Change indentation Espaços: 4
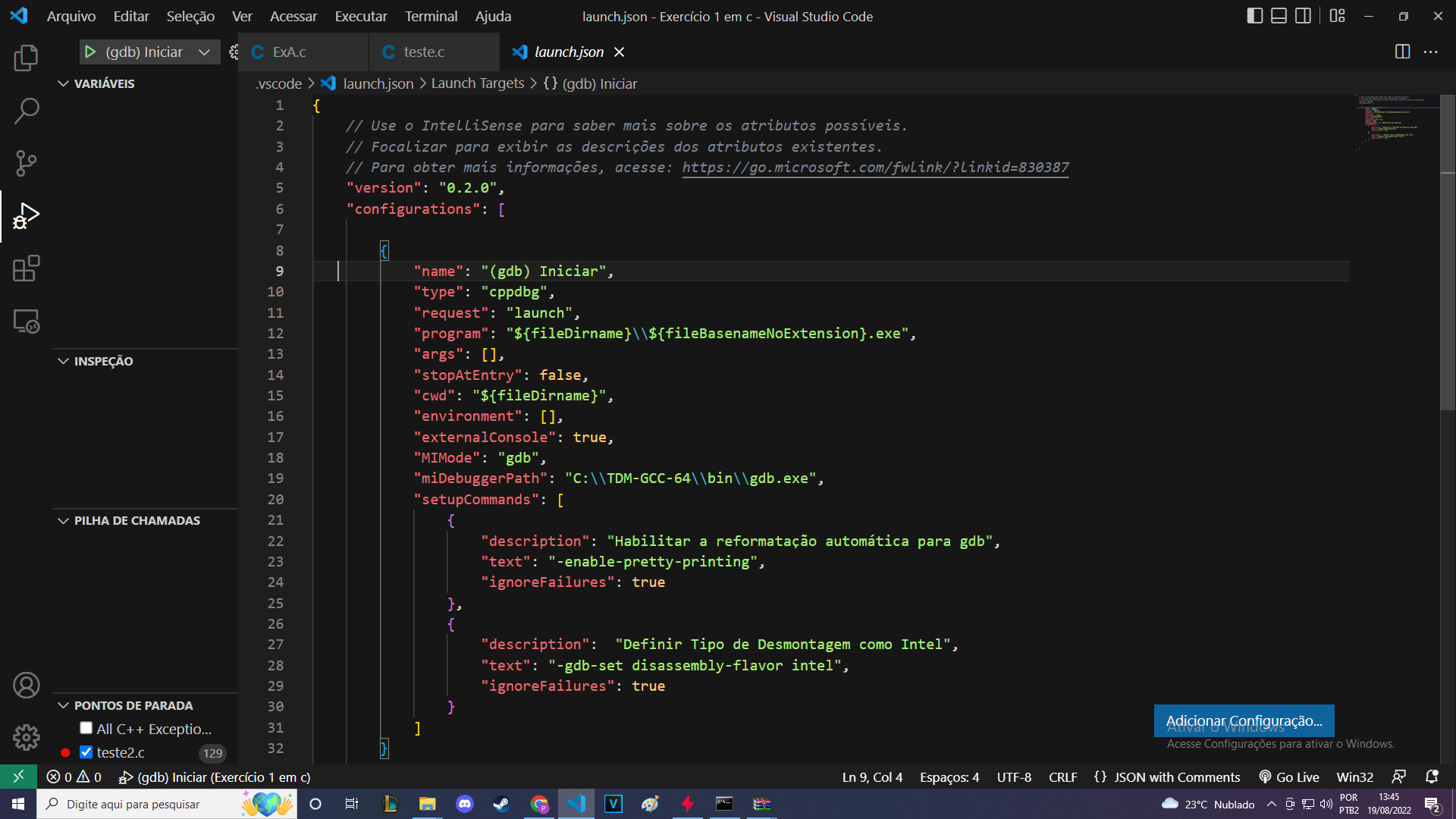The image size is (1456, 819). [949, 777]
